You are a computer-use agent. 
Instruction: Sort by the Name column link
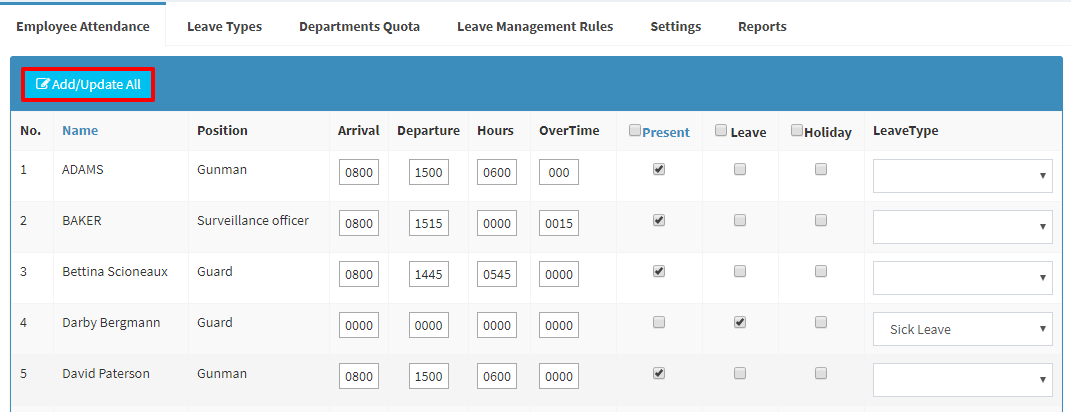(x=80, y=131)
